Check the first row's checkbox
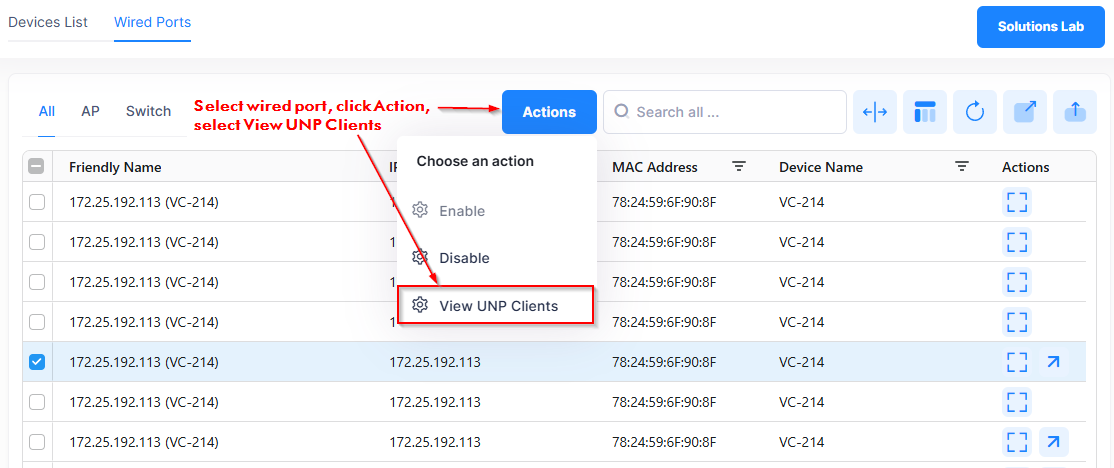 (37, 202)
